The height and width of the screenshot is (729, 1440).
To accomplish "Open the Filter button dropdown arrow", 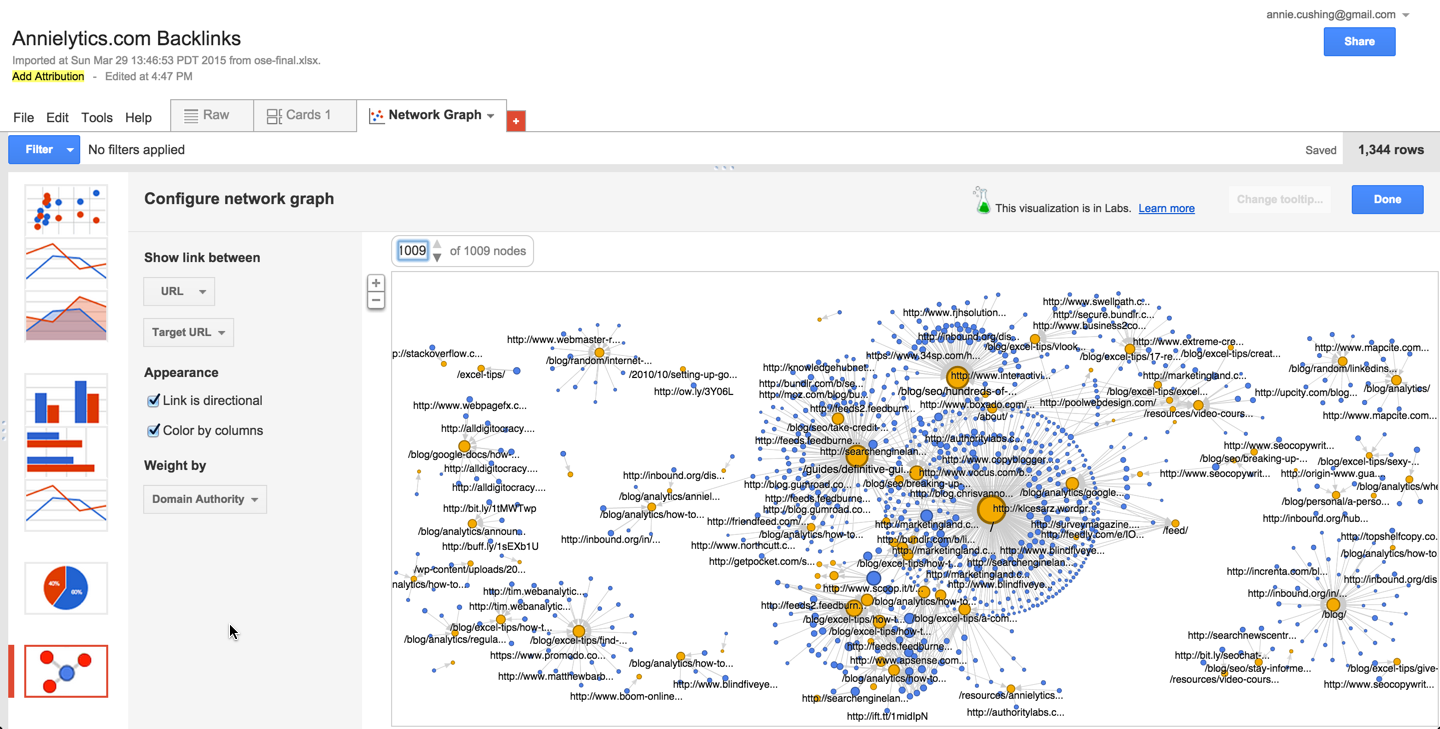I will click(x=70, y=150).
